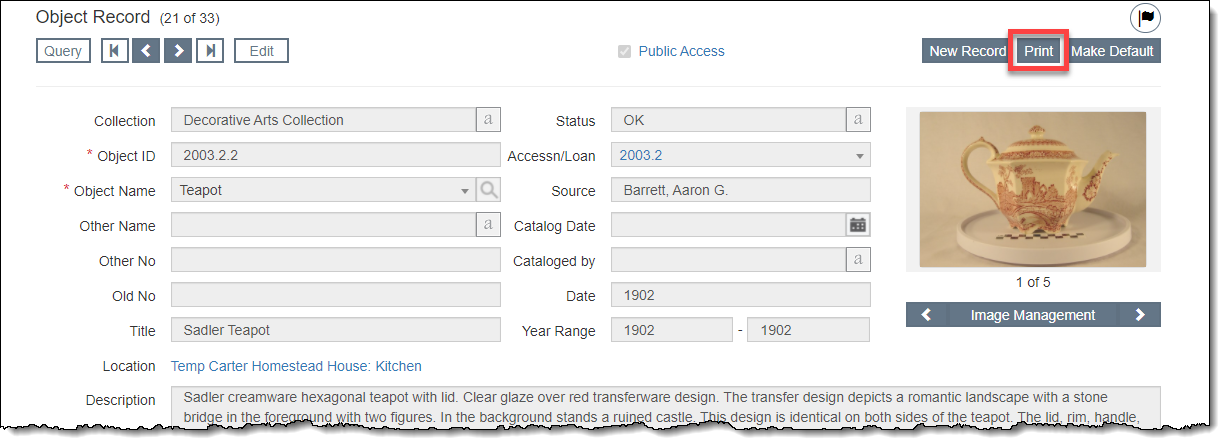This screenshot has height=445, width=1225.
Task: Click the New Record button
Action: pos(967,51)
